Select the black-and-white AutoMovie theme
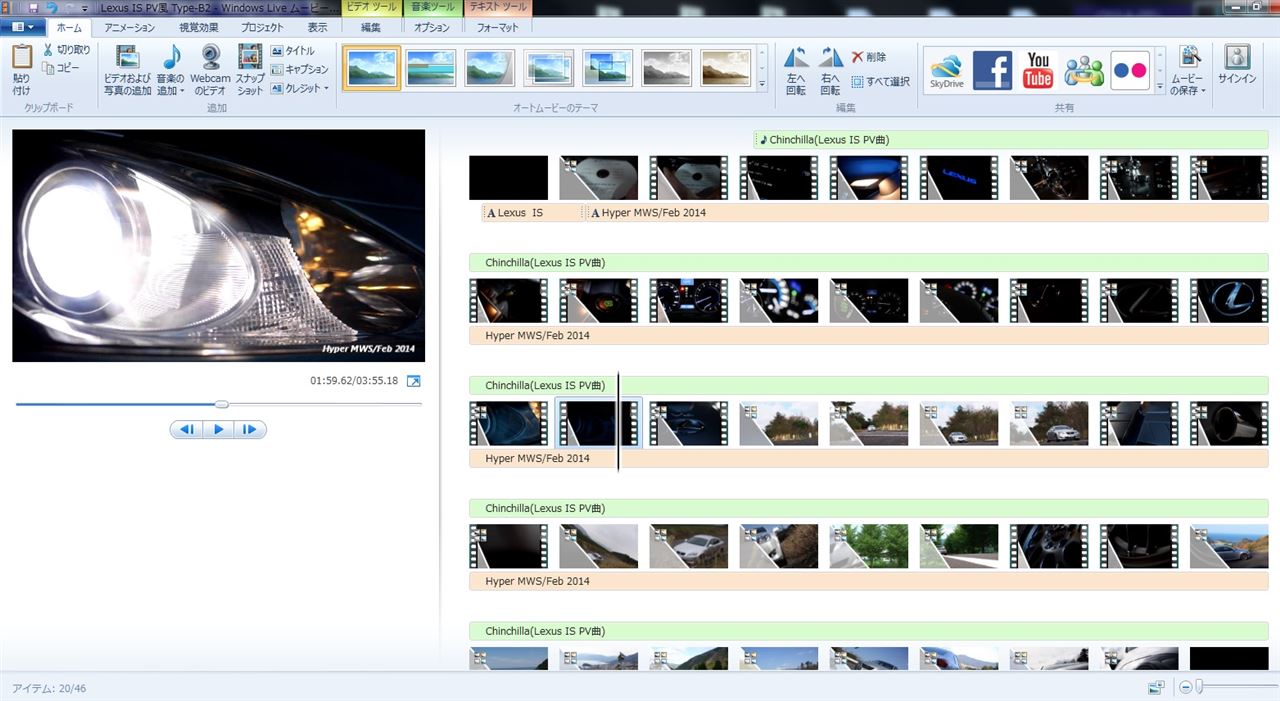Viewport: 1280px width, 701px height. point(667,68)
